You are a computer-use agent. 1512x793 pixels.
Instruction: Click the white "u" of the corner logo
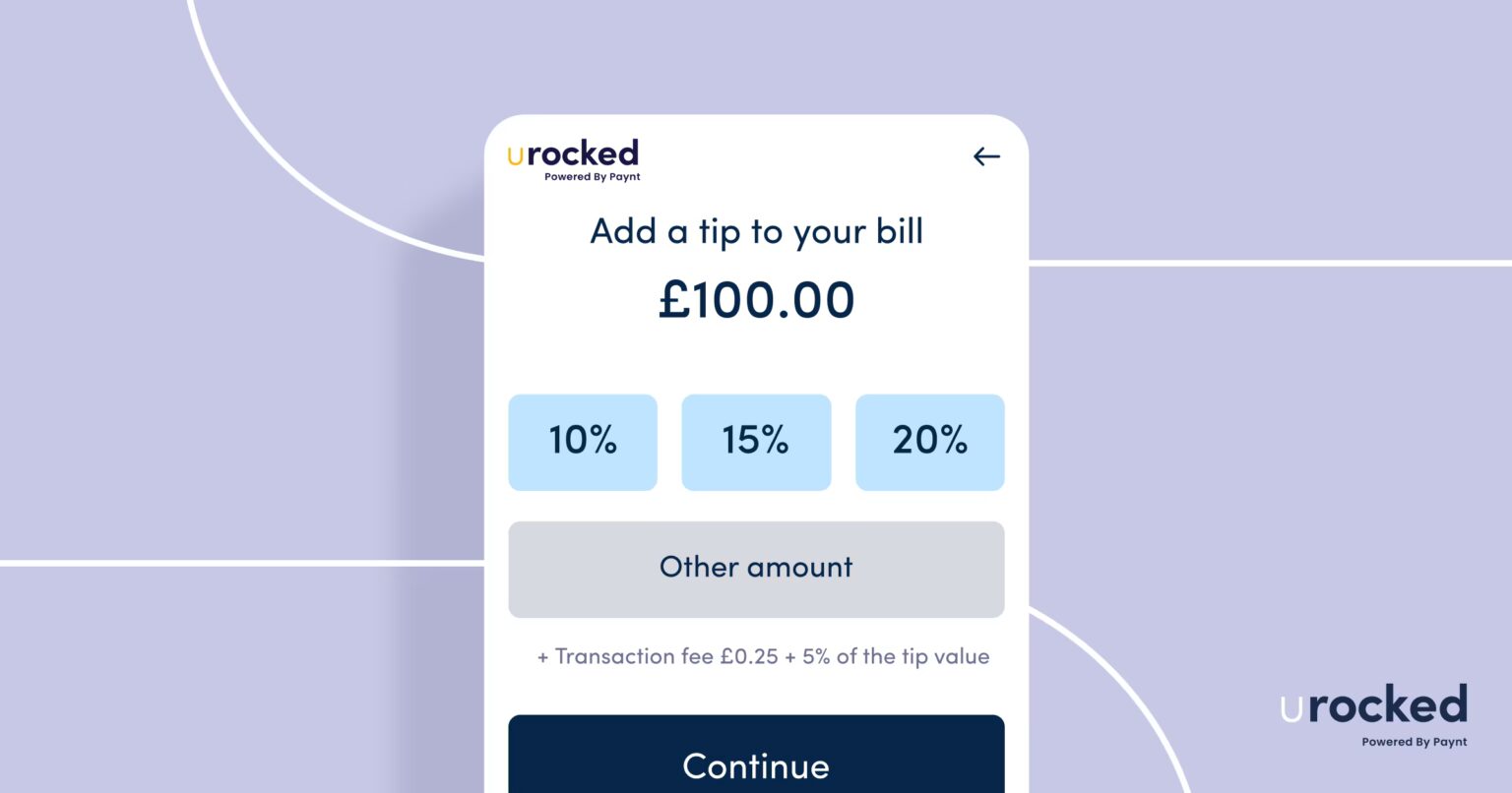coord(1291,709)
